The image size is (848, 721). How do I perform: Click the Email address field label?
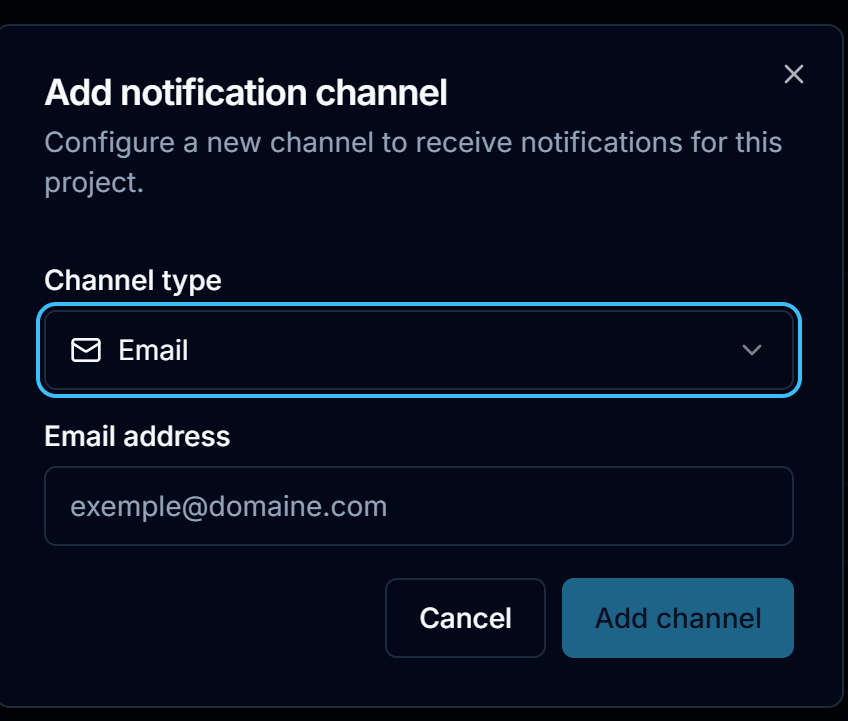click(x=137, y=436)
